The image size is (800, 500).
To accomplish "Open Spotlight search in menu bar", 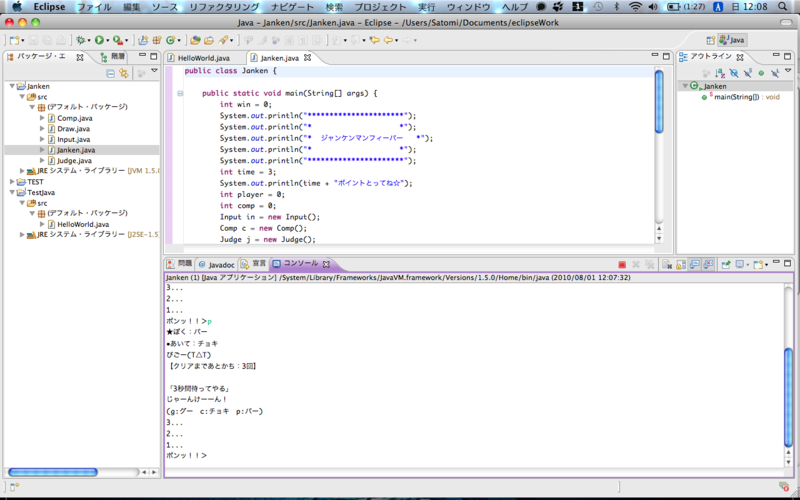I will tap(783, 7).
